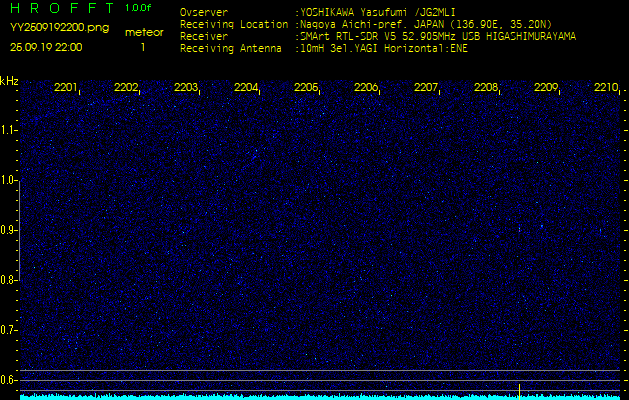
Task: Select the YY2509192200.png filename label
Action: [x=59, y=28]
